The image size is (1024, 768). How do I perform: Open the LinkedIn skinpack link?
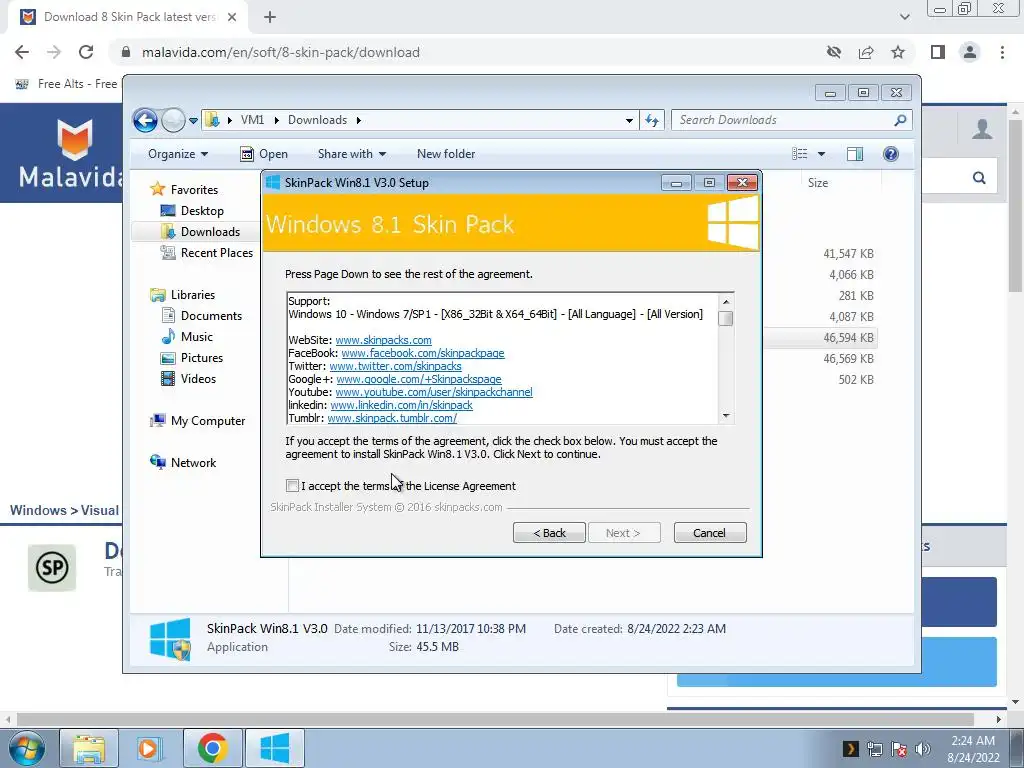(x=401, y=406)
